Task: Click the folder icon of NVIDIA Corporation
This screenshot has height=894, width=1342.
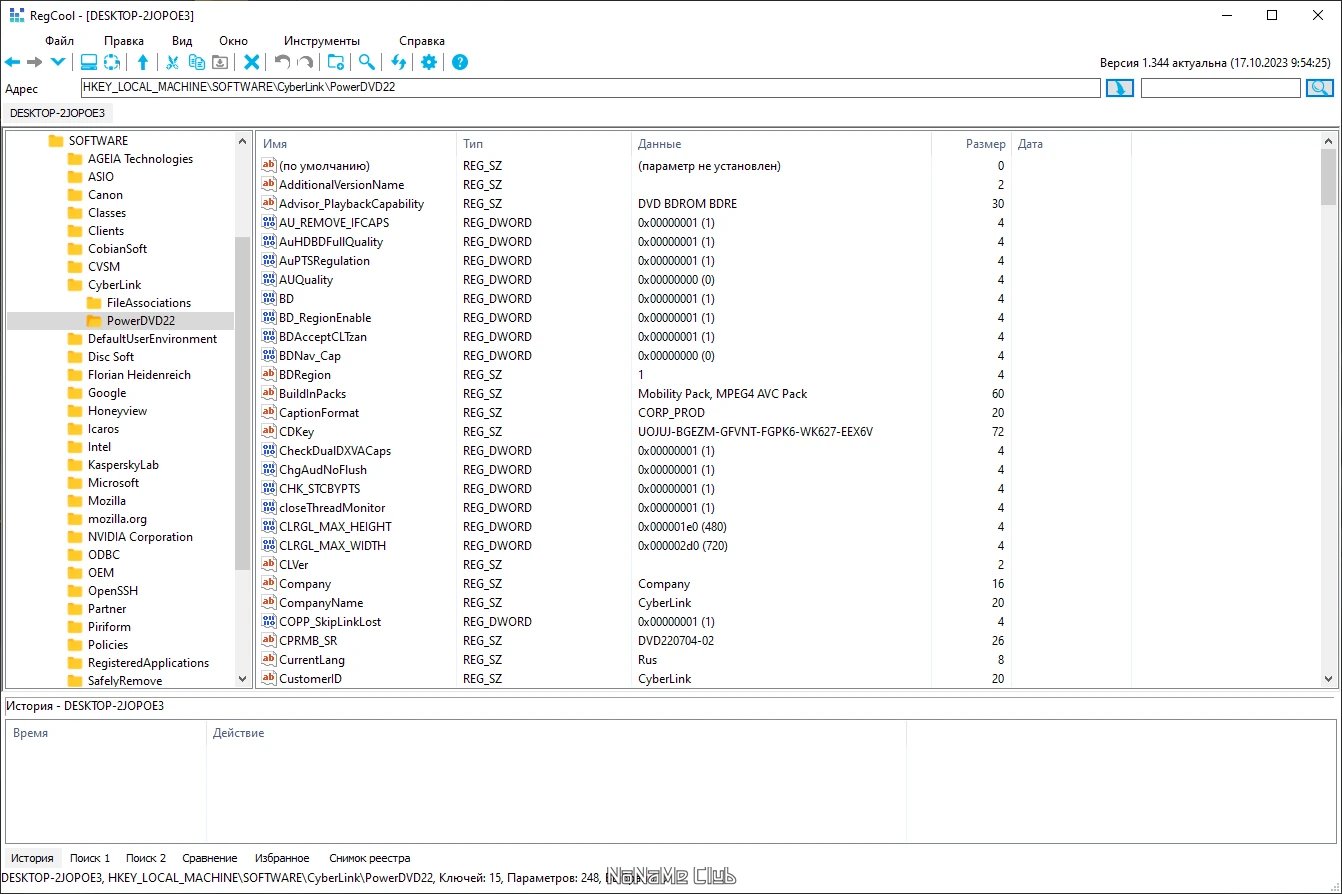Action: click(x=74, y=537)
